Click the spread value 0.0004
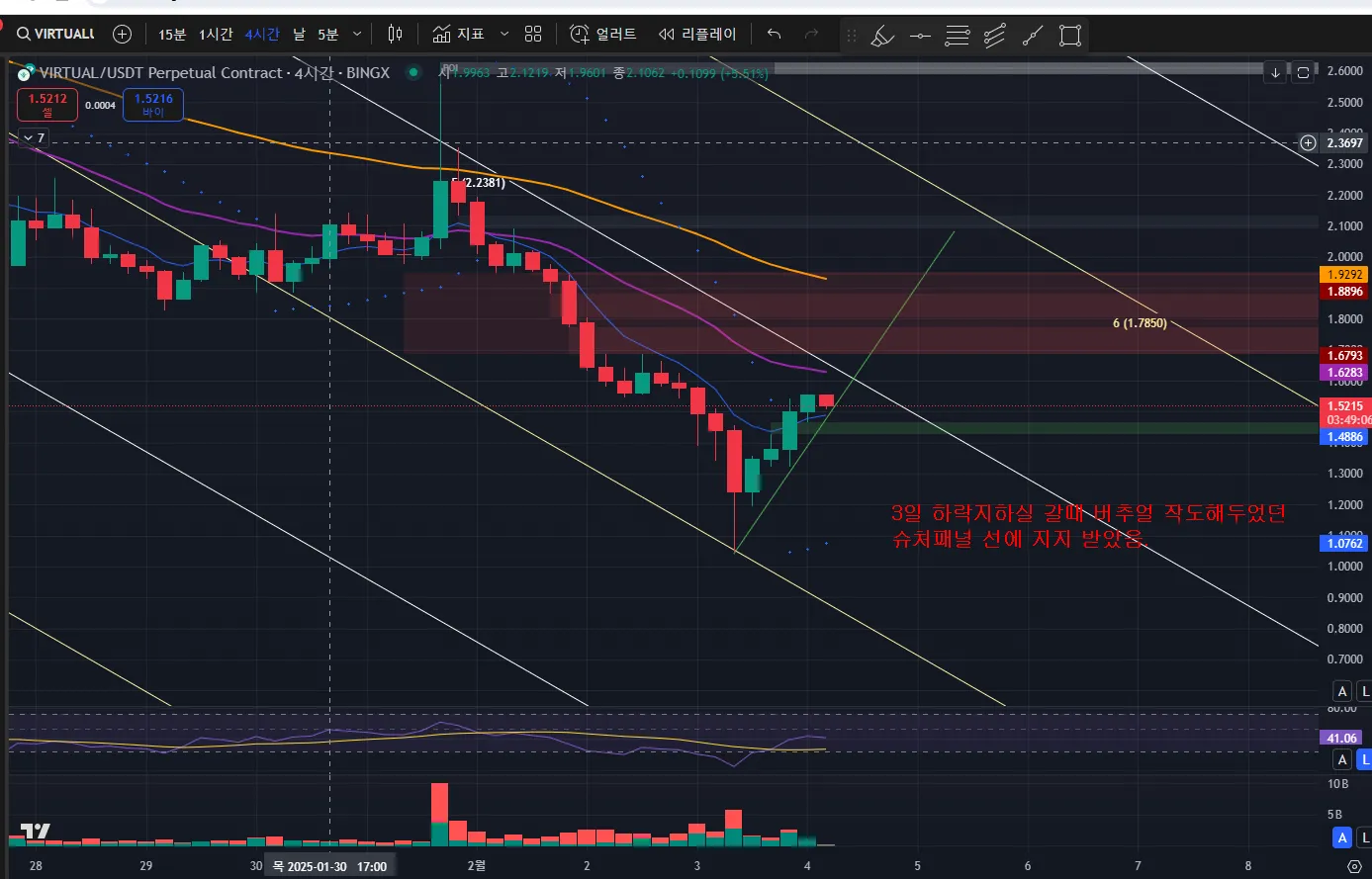 point(100,105)
